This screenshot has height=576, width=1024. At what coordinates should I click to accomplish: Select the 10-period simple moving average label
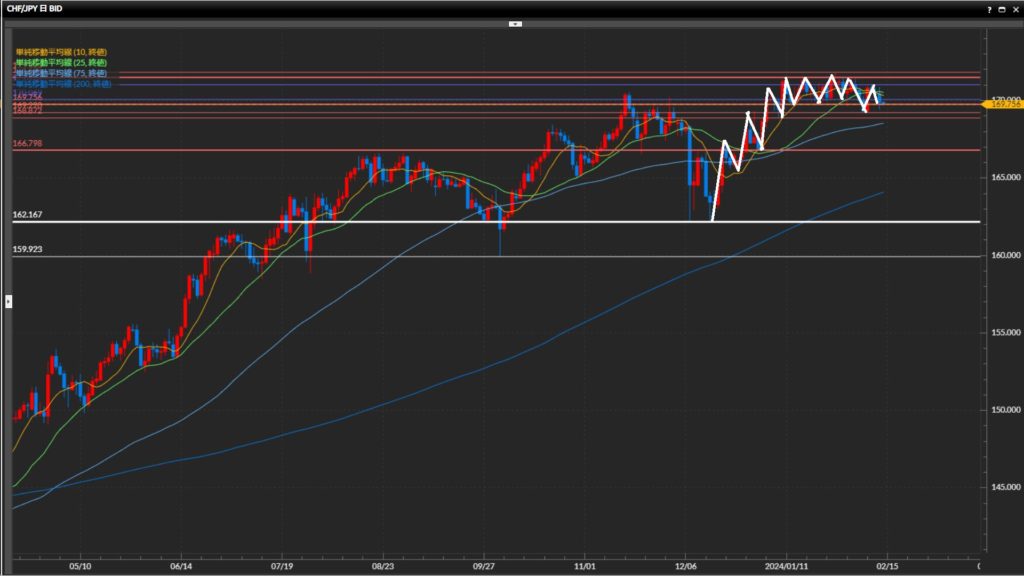[62, 51]
